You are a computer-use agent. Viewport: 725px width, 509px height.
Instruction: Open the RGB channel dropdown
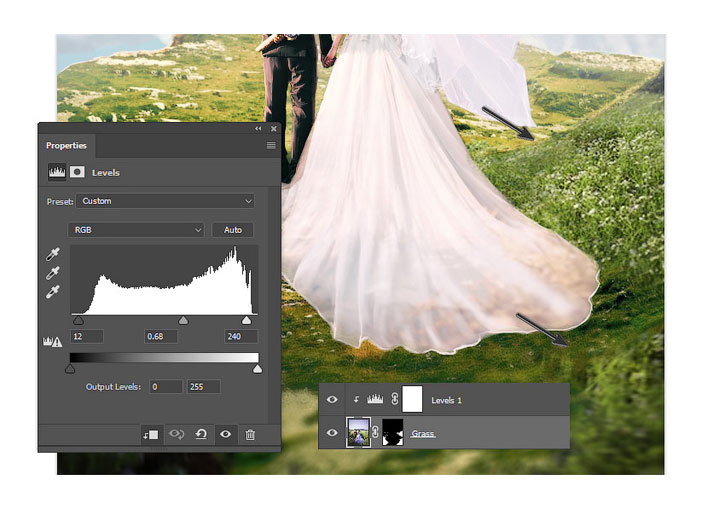pos(136,230)
